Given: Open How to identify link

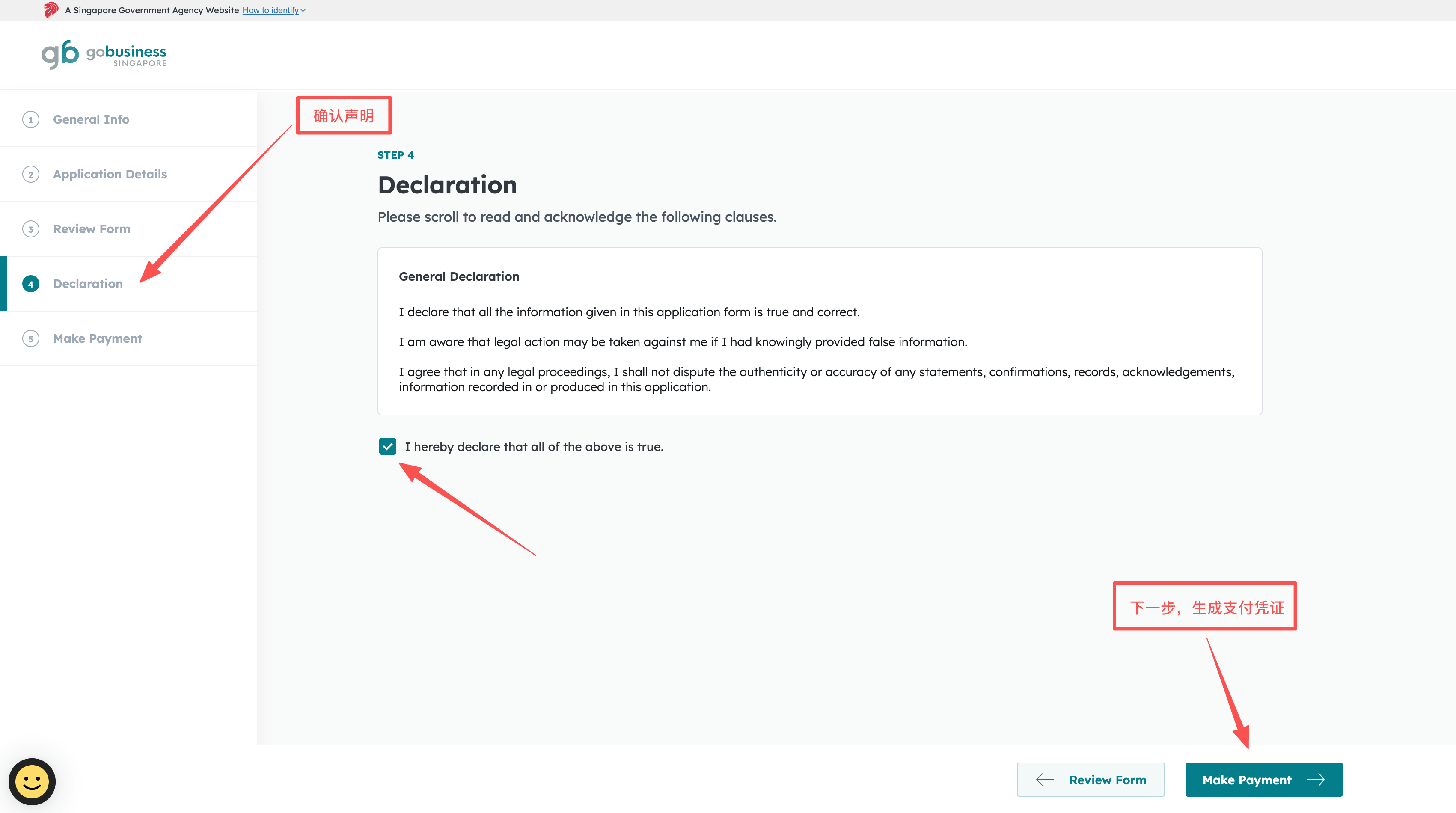Looking at the screenshot, I should (270, 10).
